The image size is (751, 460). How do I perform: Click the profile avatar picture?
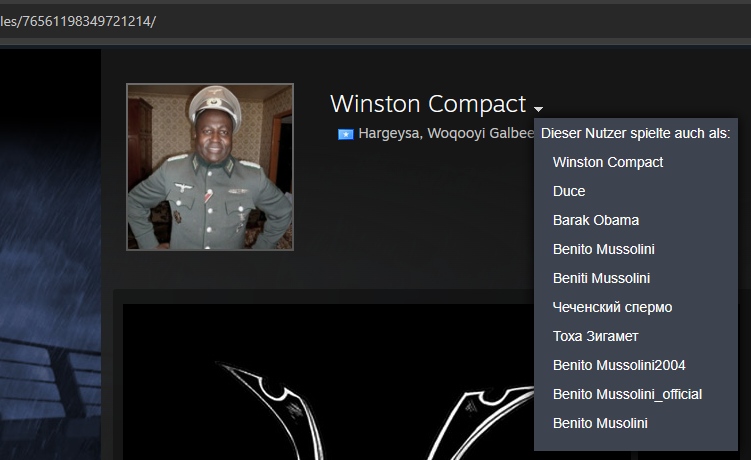point(210,166)
